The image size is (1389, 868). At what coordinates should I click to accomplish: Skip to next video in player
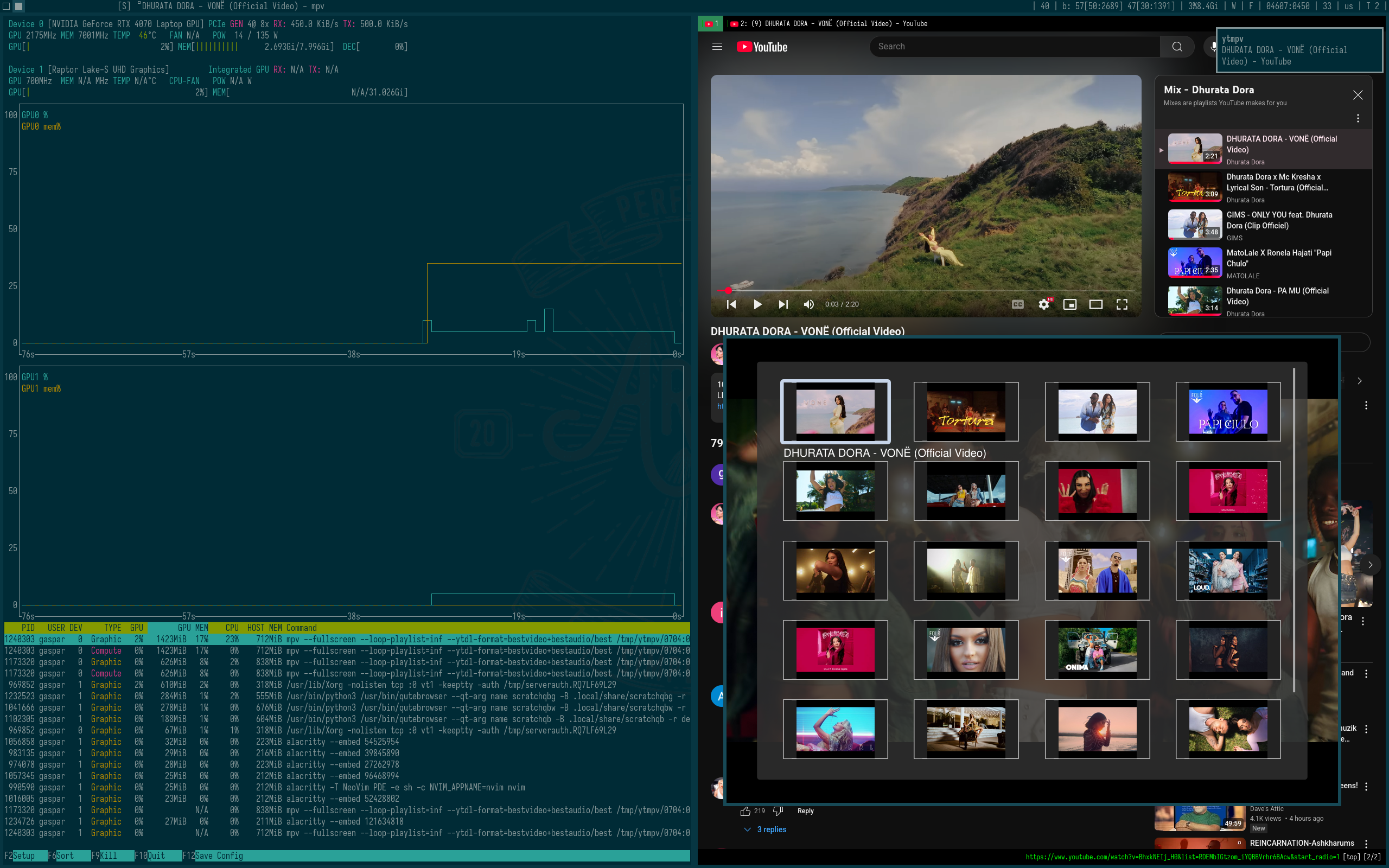click(x=783, y=304)
